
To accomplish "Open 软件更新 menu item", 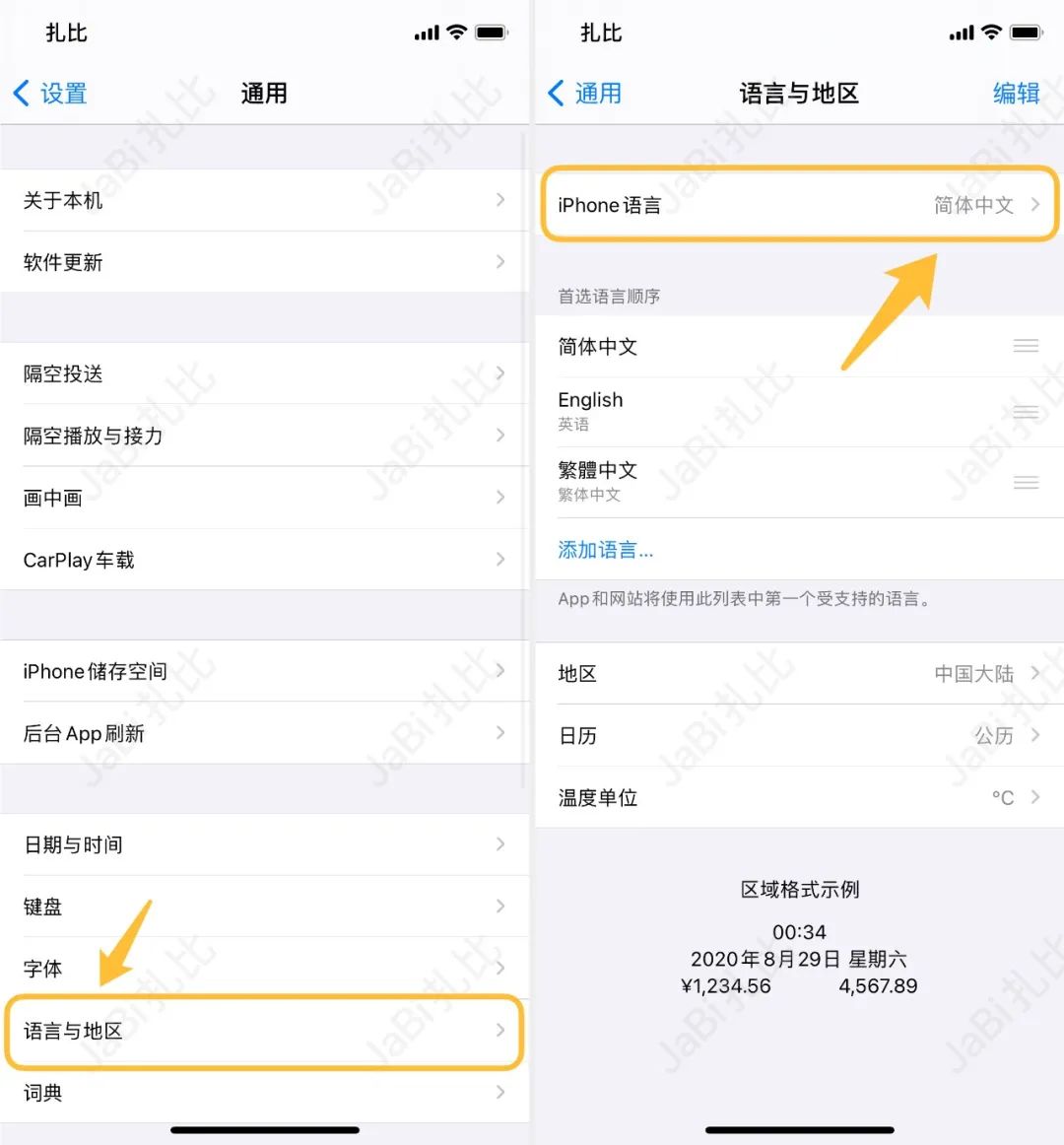I will click(264, 262).
